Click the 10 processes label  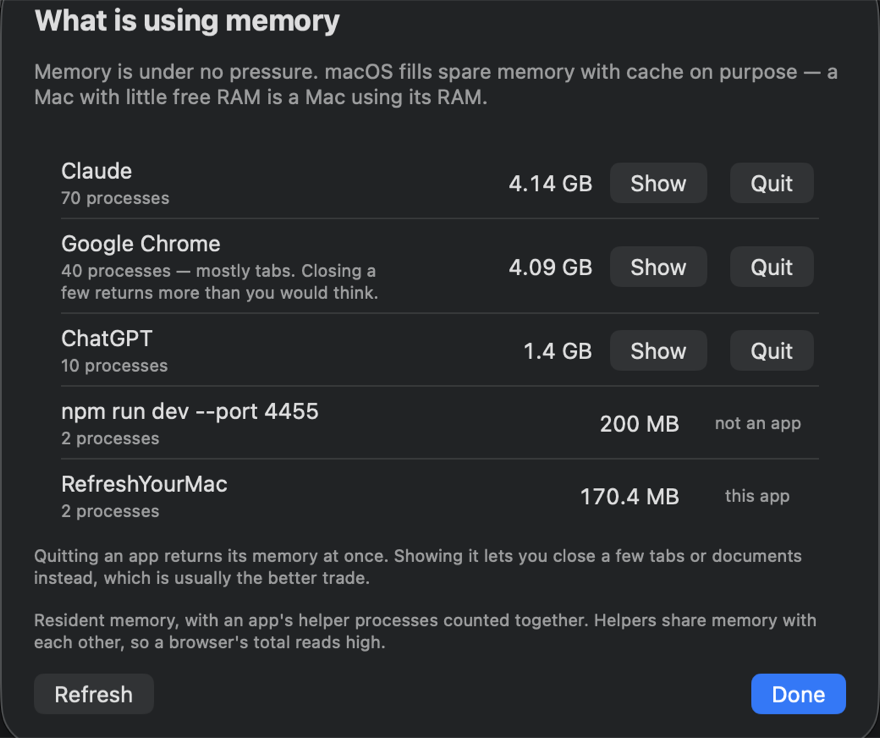pyautogui.click(x=114, y=366)
